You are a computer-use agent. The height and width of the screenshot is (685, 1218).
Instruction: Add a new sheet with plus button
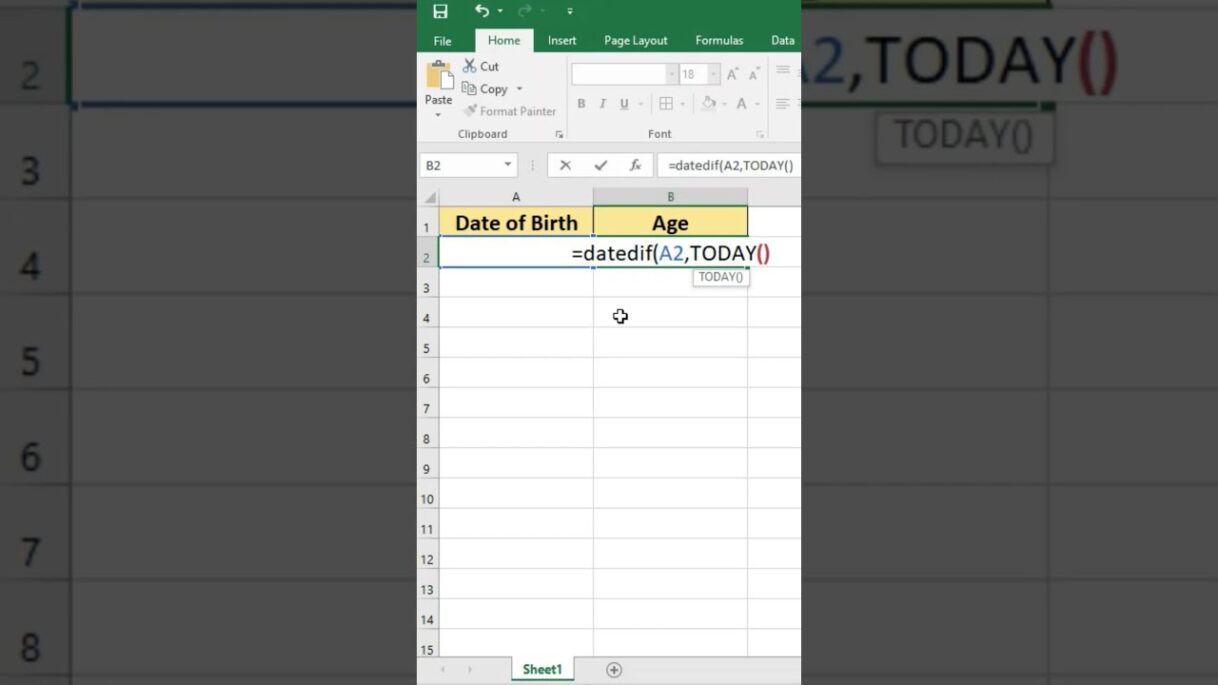click(x=614, y=670)
